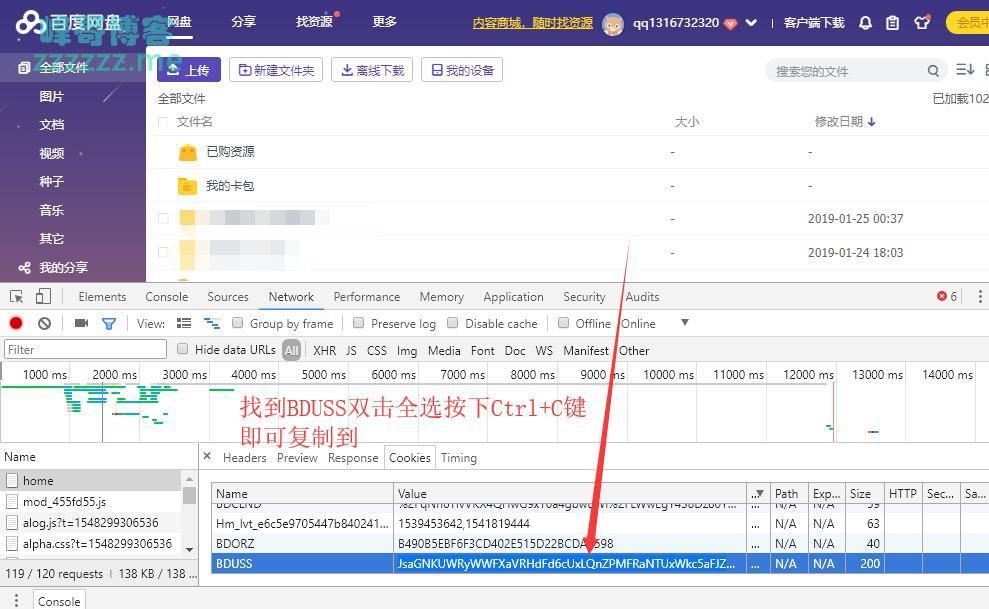Select 图片 in the sidebar
The image size is (989, 609).
click(x=52, y=96)
